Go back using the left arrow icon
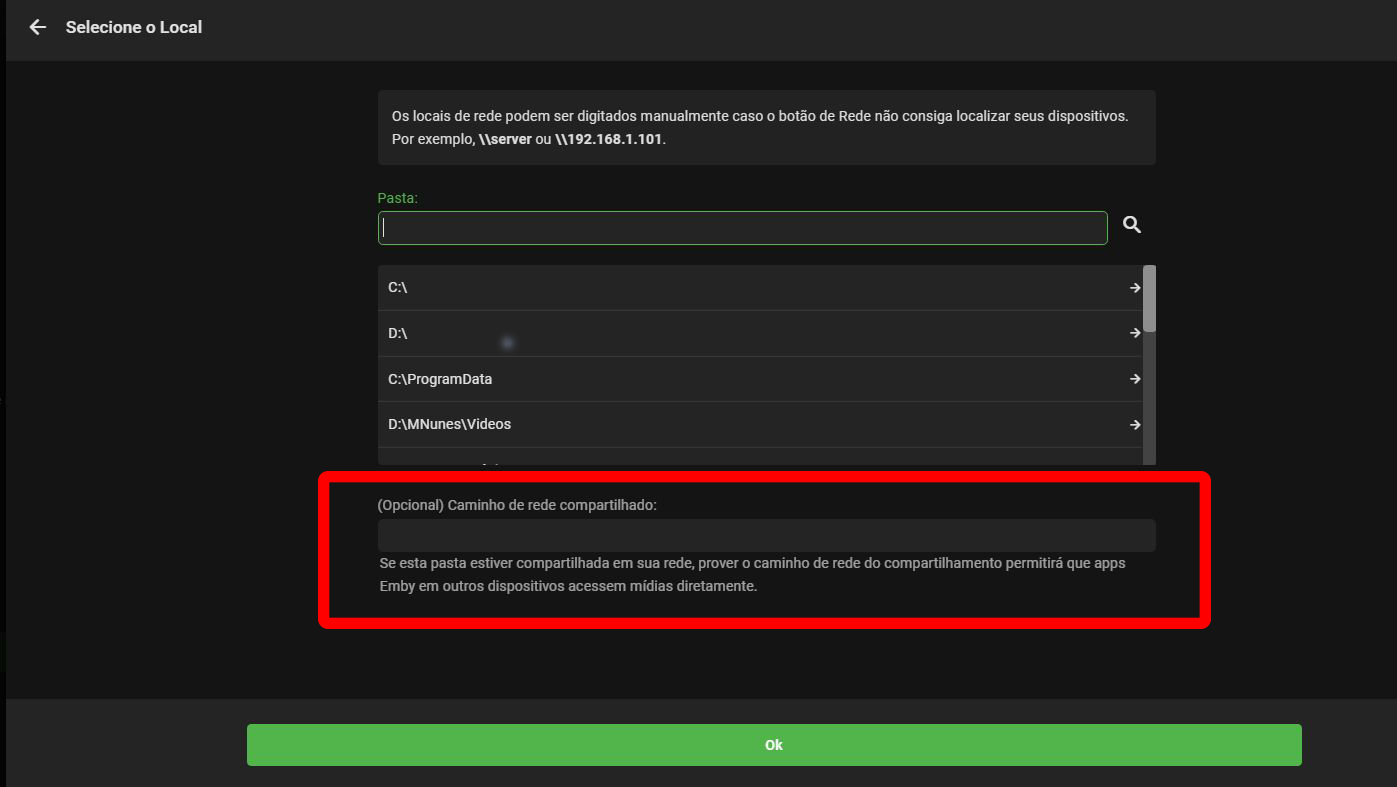 pos(38,27)
